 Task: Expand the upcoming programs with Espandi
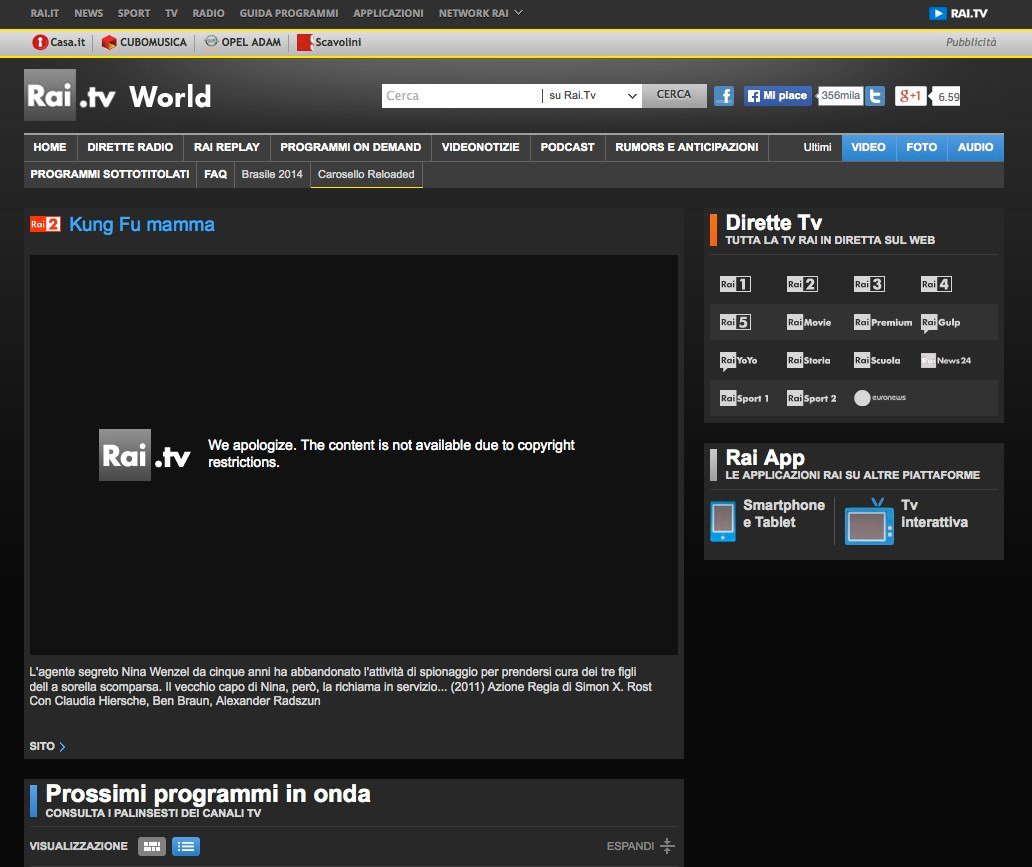point(640,846)
